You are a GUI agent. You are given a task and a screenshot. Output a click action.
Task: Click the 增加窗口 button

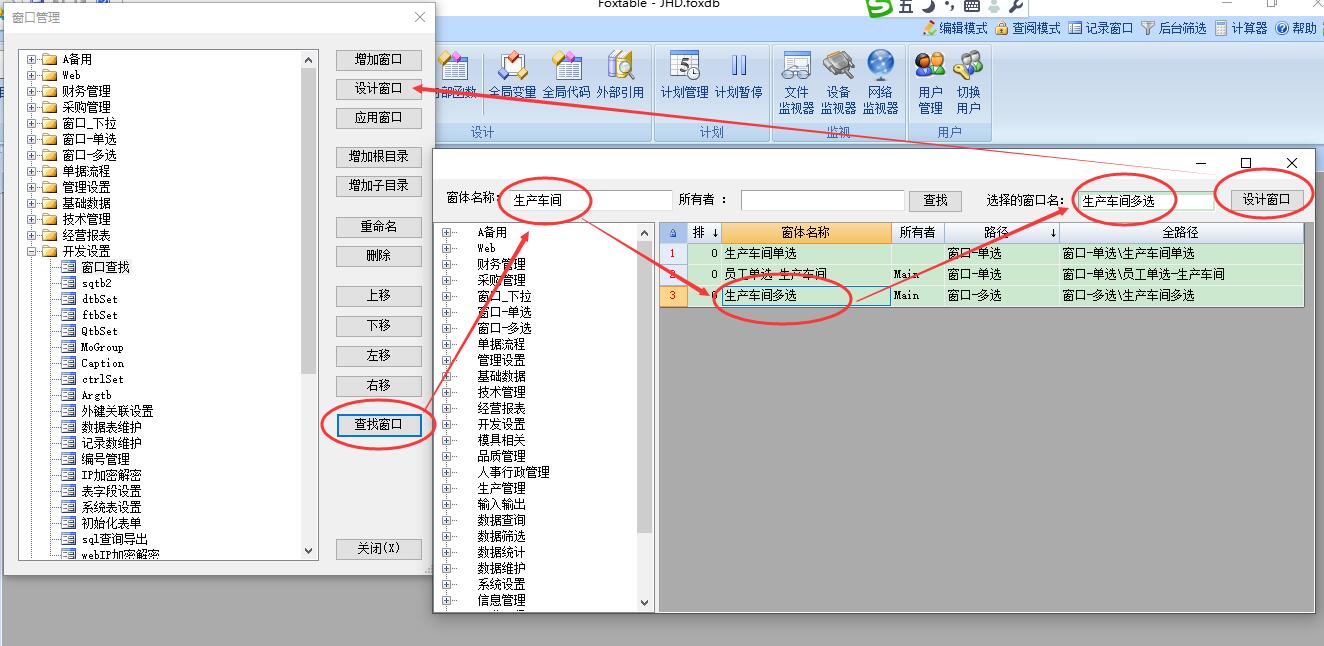(x=378, y=60)
